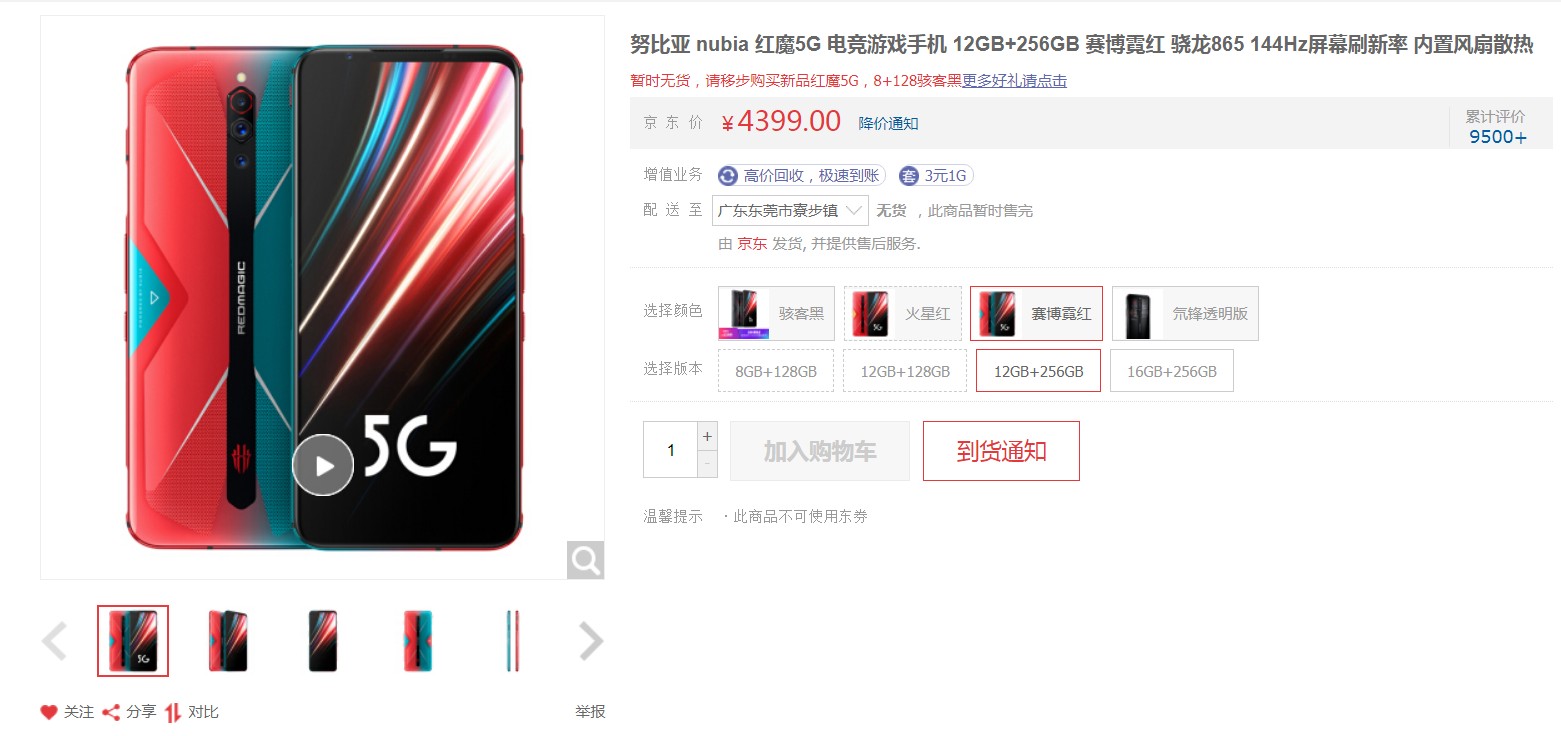The height and width of the screenshot is (736, 1561).
Task: Increase quantity with the plus stepper
Action: tap(708, 436)
